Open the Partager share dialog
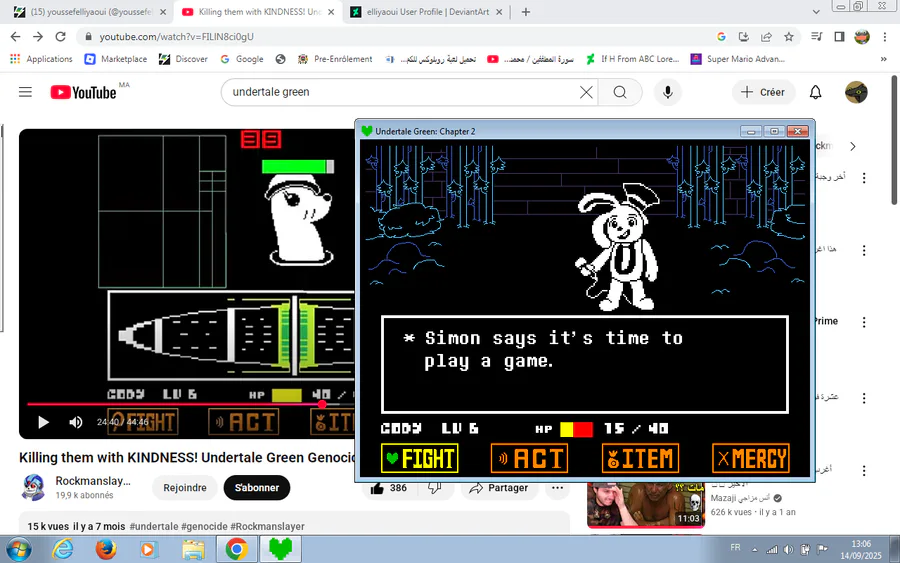Viewport: 900px width, 563px height. pos(499,488)
